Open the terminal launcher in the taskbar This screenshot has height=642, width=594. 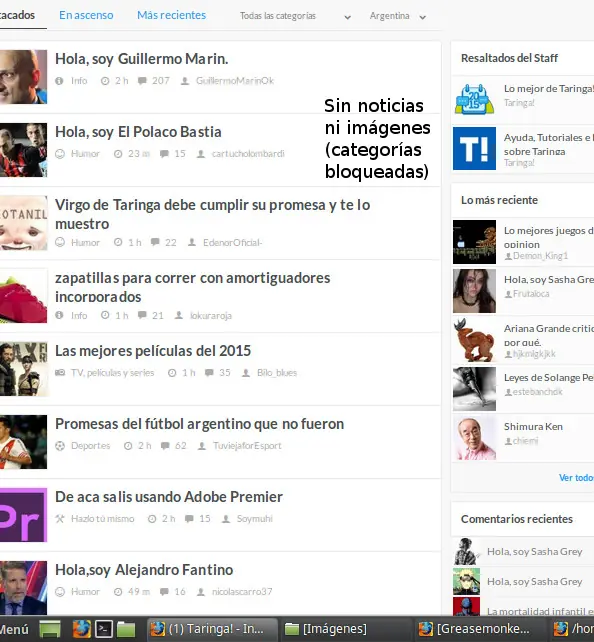(x=104, y=629)
